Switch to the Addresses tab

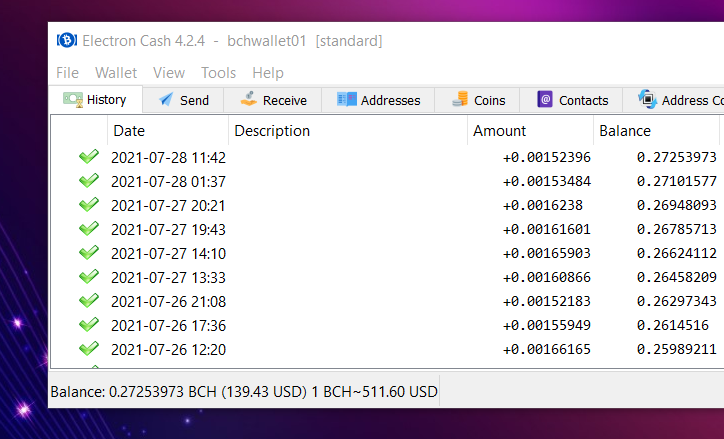tap(378, 100)
